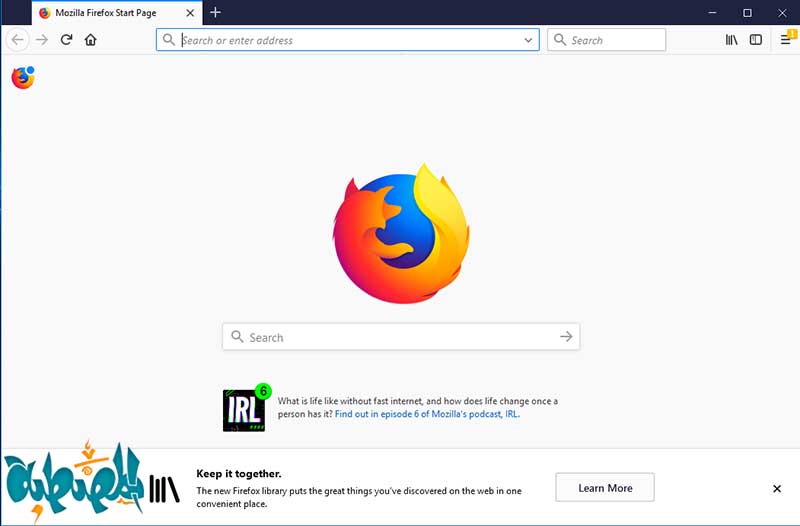Screen dimensions: 800x526
Task: Click the 'Keep it together.' heading
Action: (x=239, y=473)
